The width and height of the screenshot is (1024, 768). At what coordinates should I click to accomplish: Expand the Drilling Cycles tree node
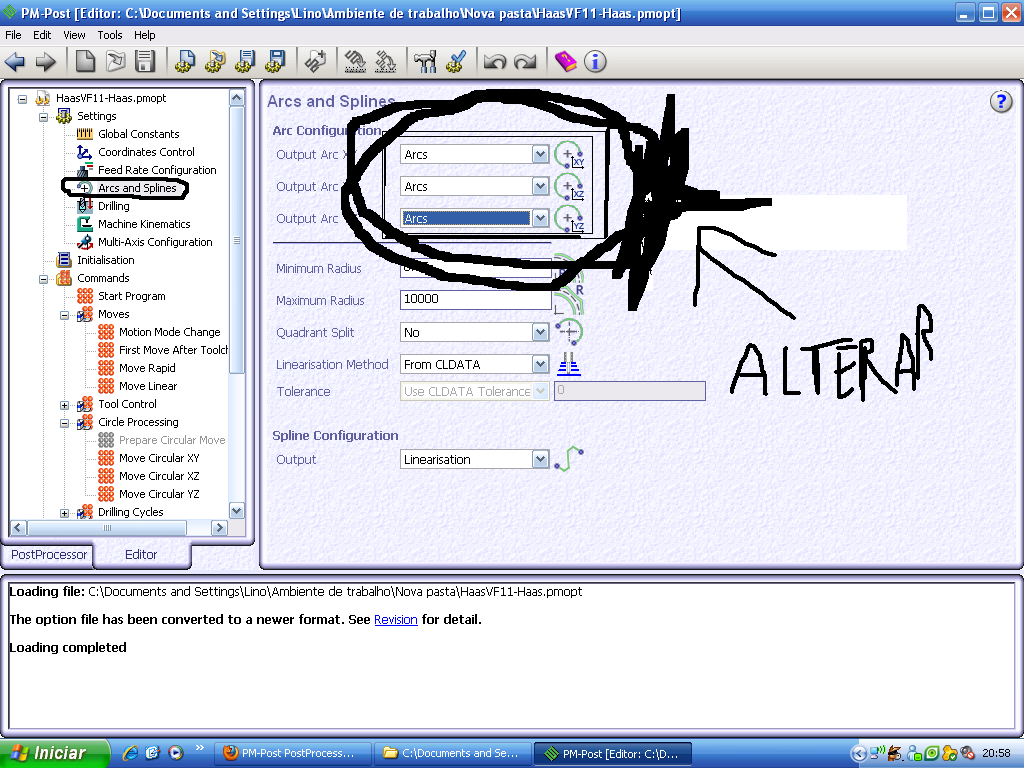[64, 513]
